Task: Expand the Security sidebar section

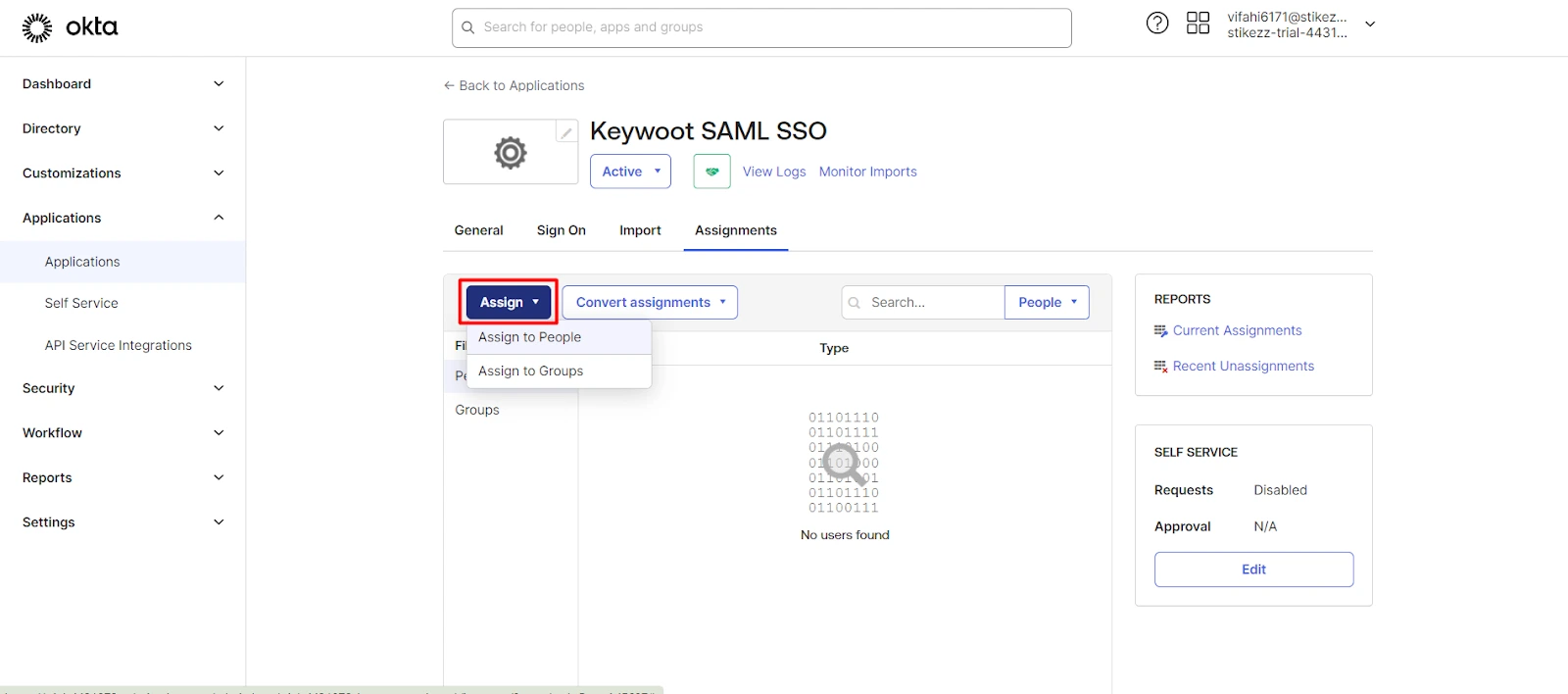Action: 219,388
